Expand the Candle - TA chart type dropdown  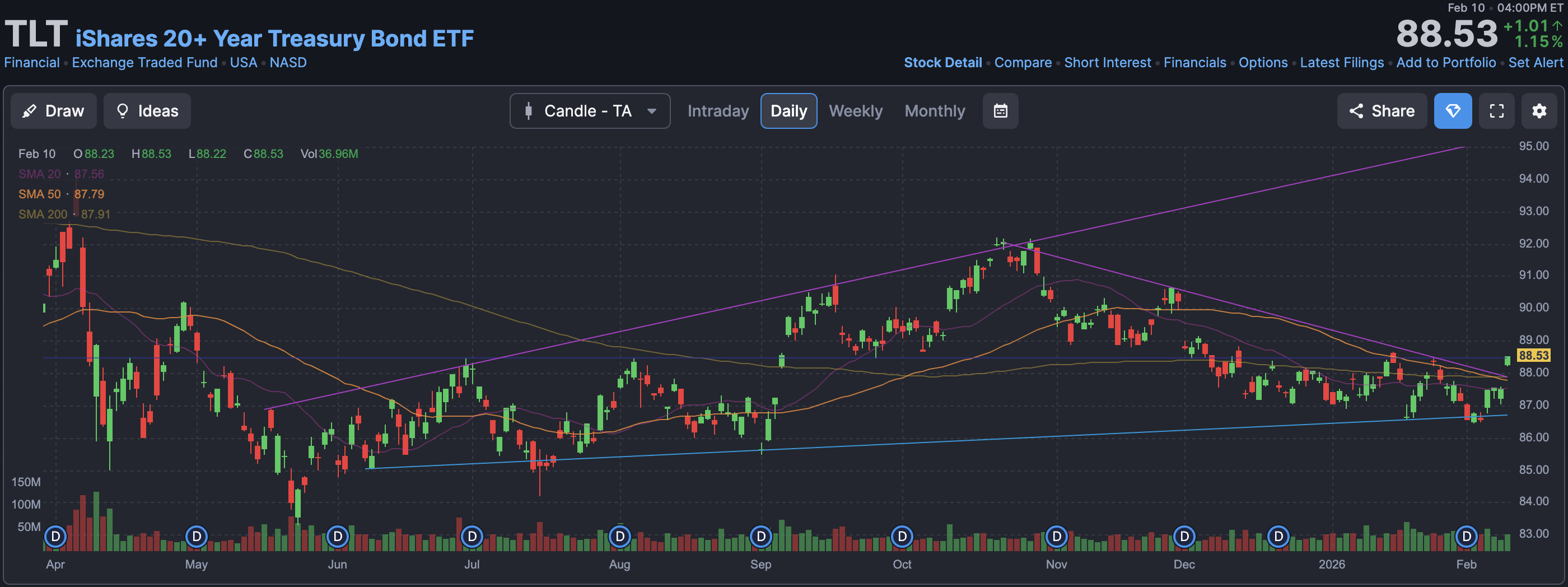point(589,111)
